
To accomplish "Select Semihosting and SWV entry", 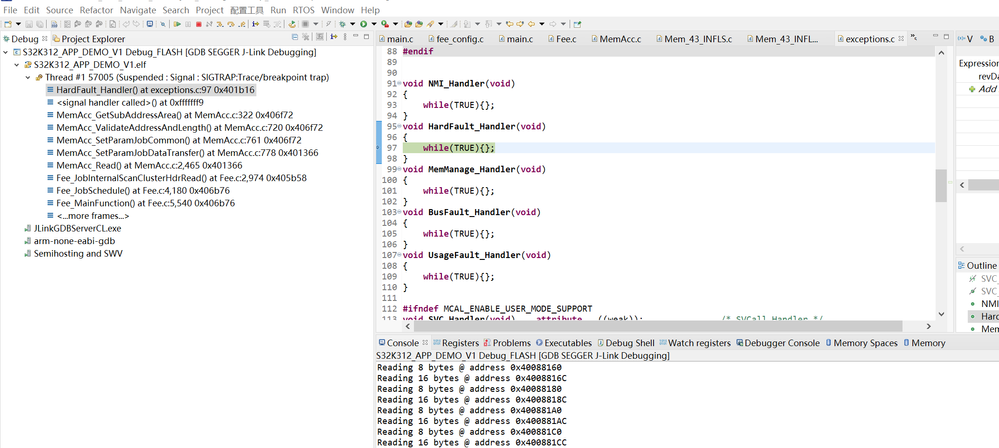I will point(73,254).
